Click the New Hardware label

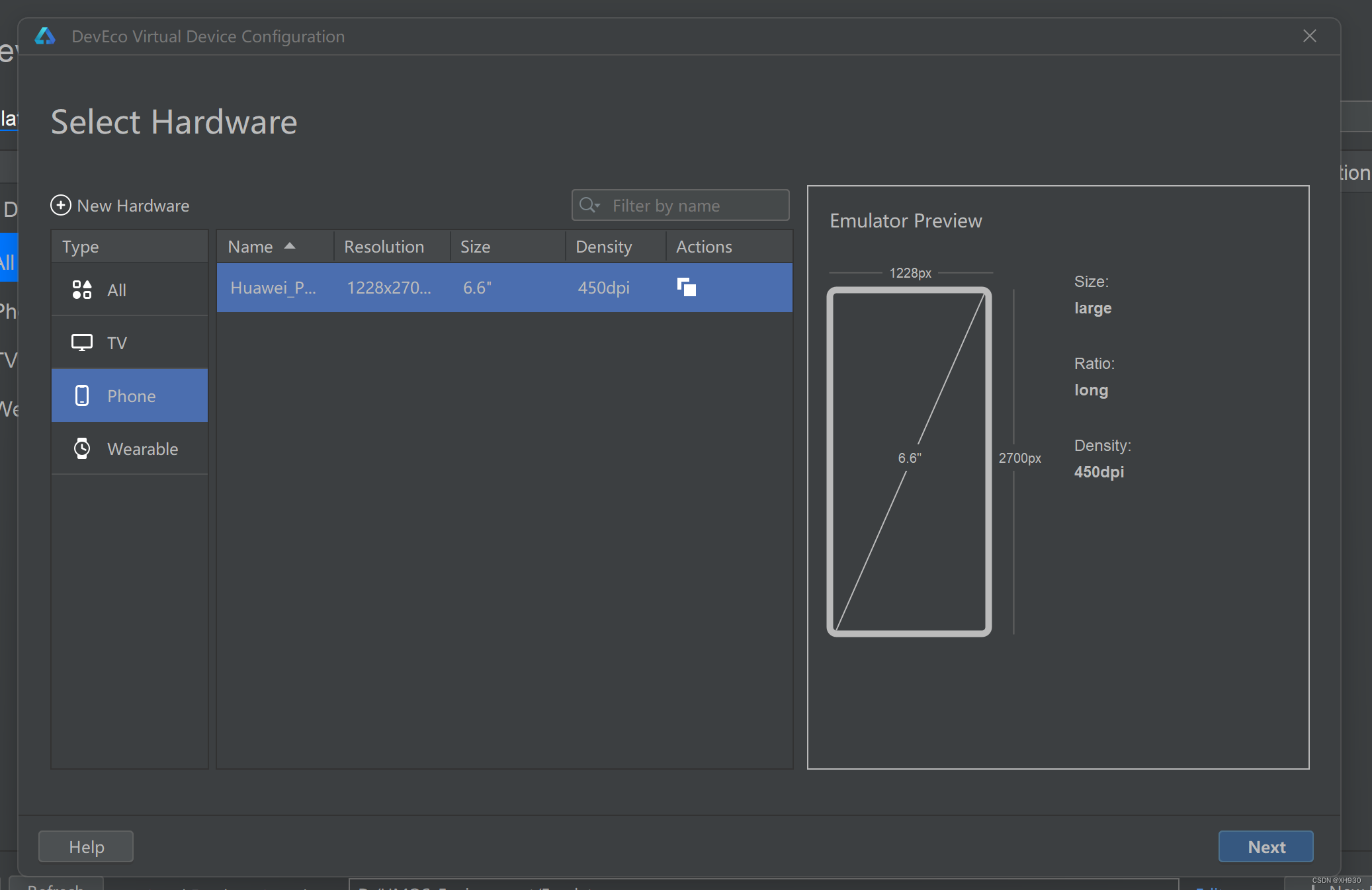133,206
